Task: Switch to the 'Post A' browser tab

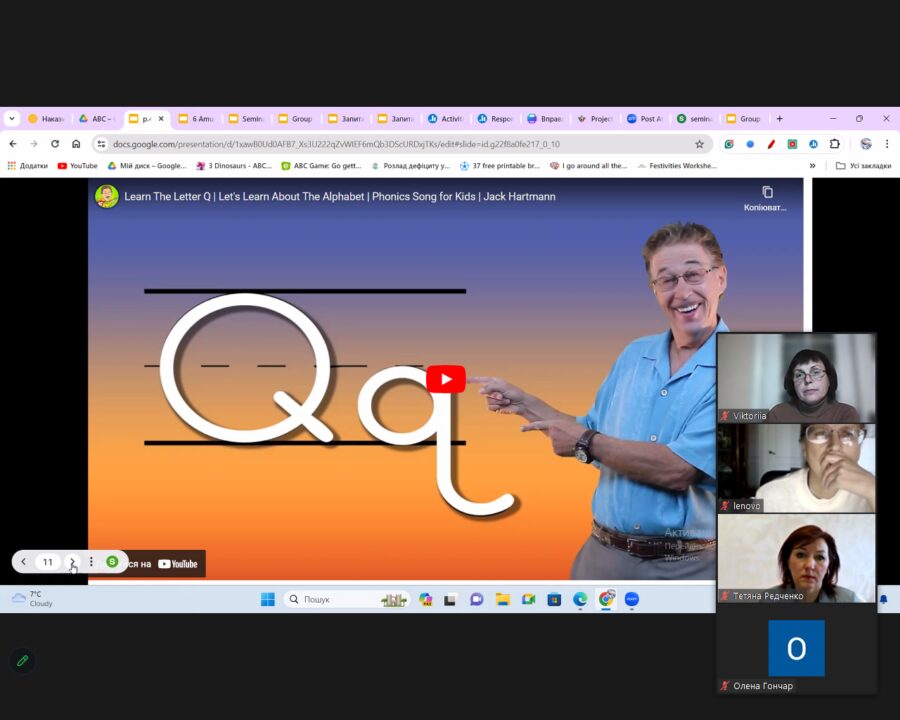Action: click(645, 119)
